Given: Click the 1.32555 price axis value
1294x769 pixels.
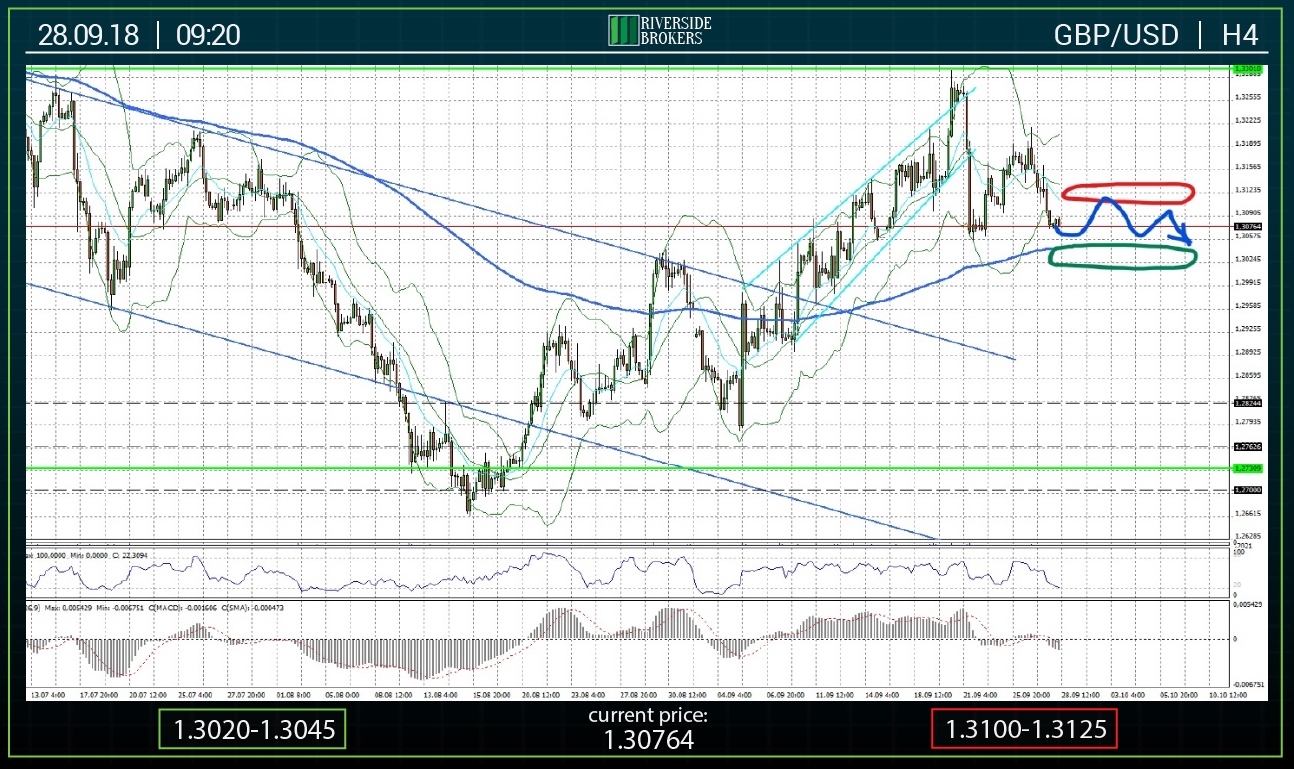Looking at the screenshot, I should [x=1248, y=97].
